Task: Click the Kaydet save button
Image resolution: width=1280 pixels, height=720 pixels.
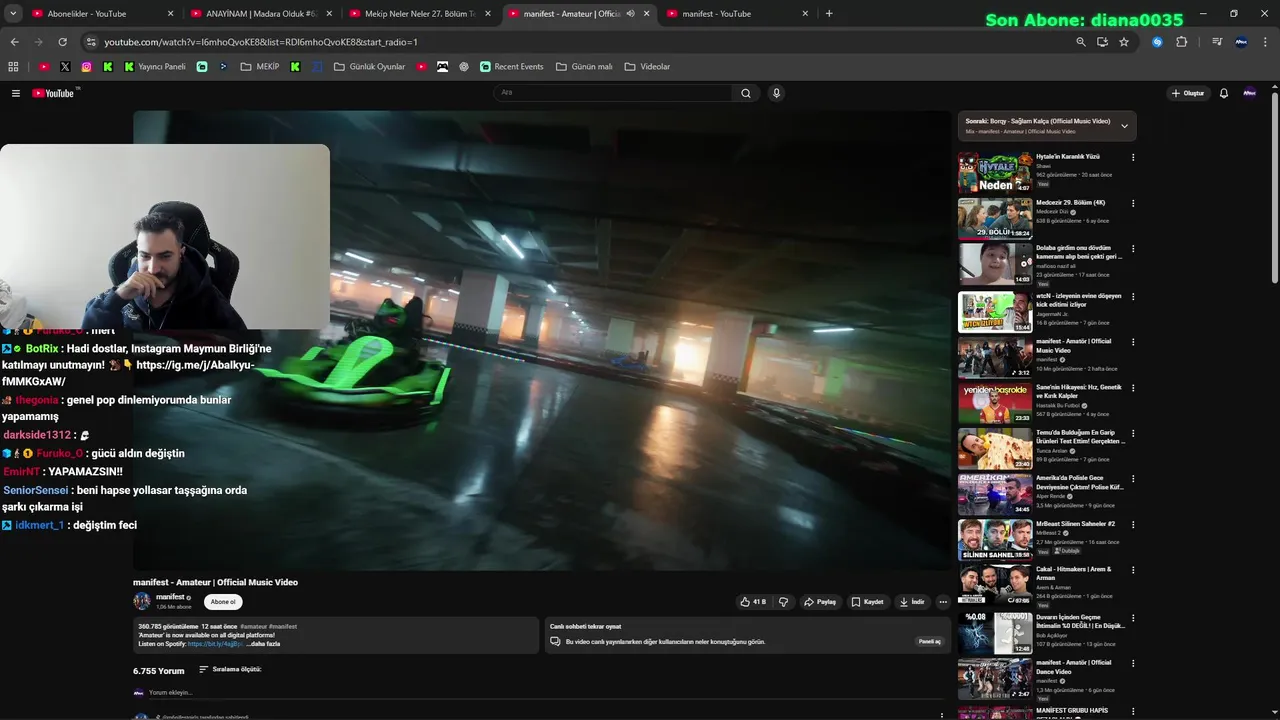Action: tap(868, 602)
